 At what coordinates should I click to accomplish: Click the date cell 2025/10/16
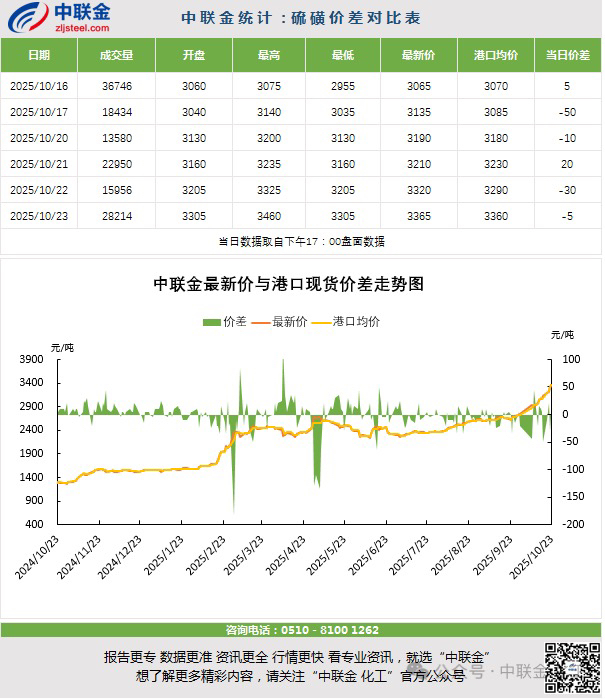[39, 86]
